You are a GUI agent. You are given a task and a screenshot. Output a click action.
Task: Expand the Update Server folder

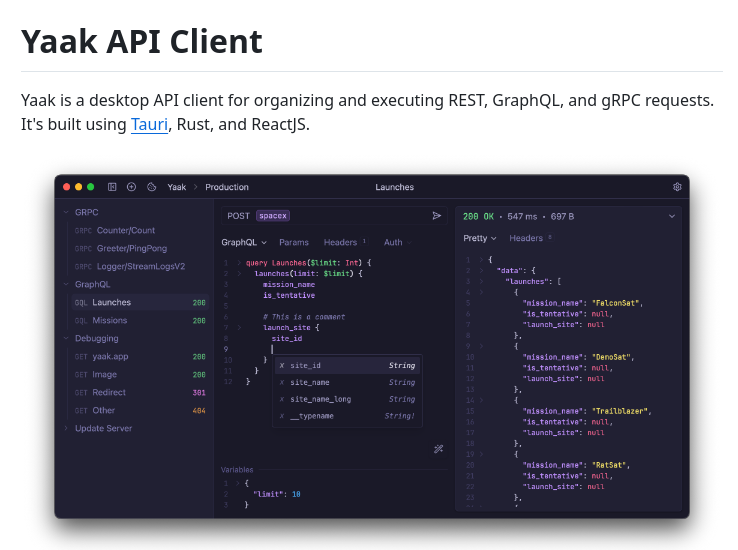click(x=66, y=428)
